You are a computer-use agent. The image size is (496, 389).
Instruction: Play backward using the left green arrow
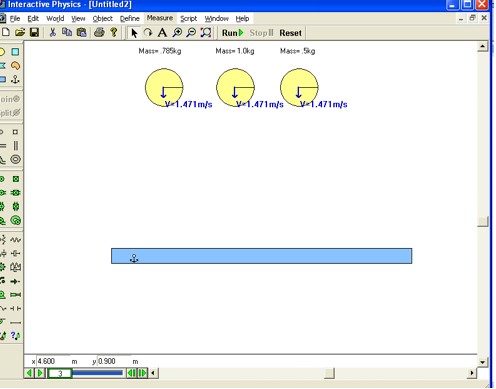(x=29, y=373)
